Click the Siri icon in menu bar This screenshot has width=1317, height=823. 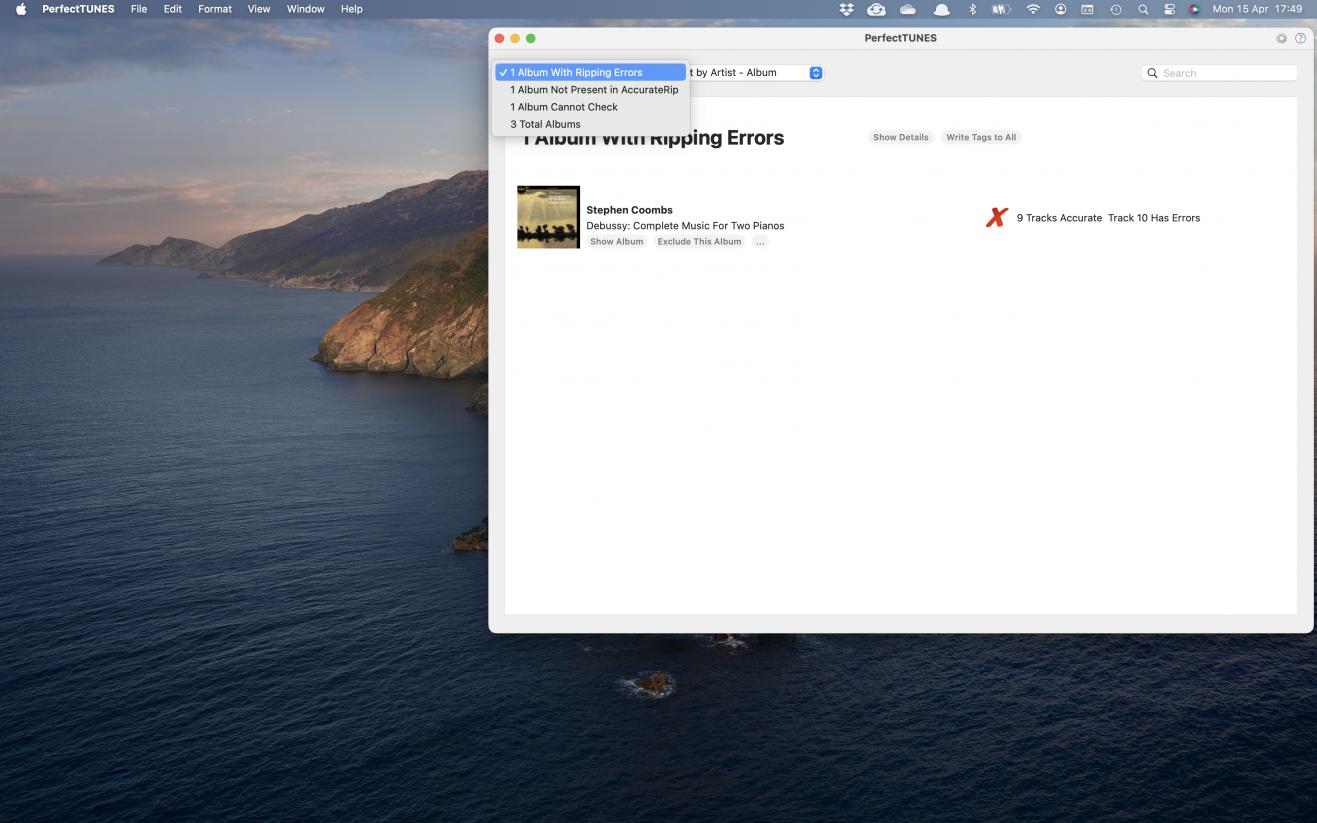1194,9
